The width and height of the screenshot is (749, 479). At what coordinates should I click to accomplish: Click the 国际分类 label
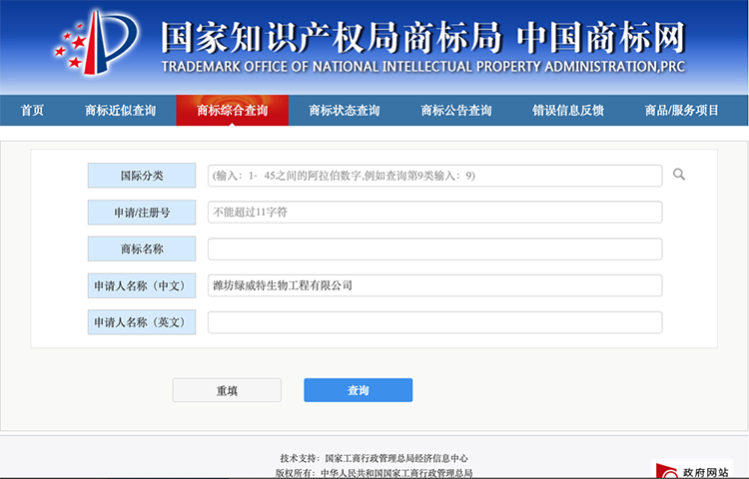pyautogui.click(x=142, y=175)
